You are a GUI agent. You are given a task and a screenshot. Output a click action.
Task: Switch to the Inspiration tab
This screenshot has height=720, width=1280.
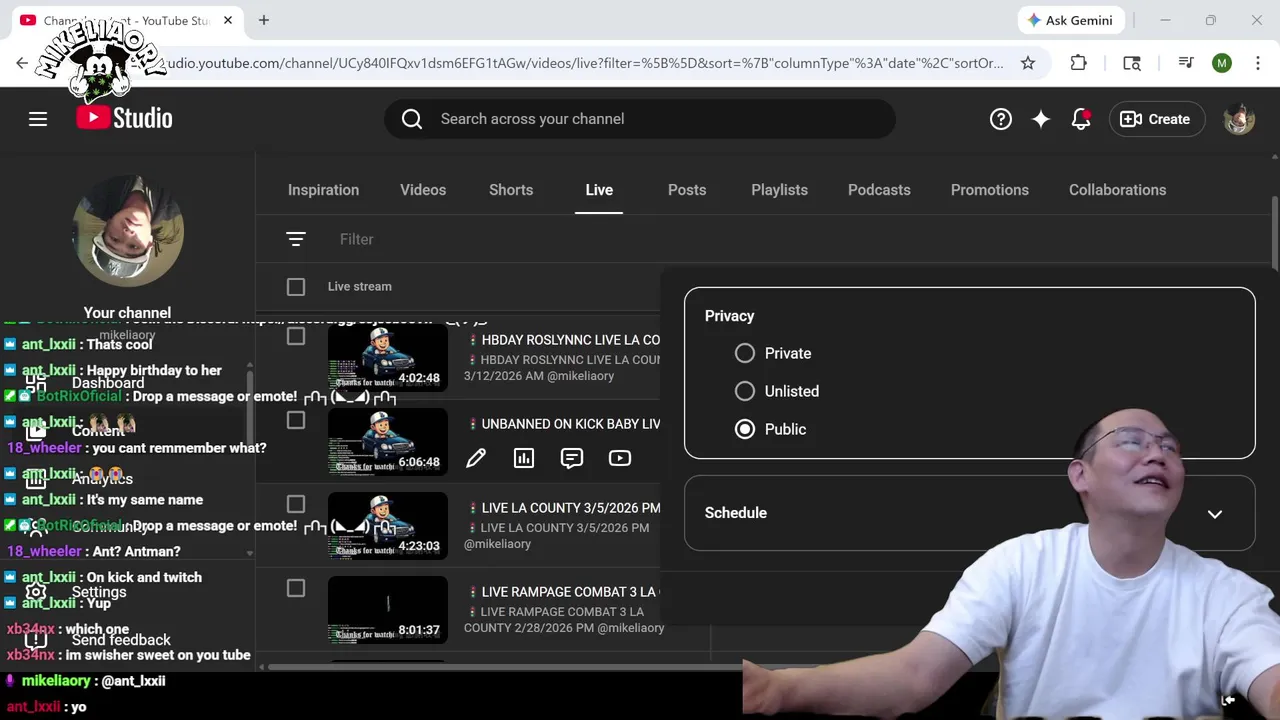323,190
